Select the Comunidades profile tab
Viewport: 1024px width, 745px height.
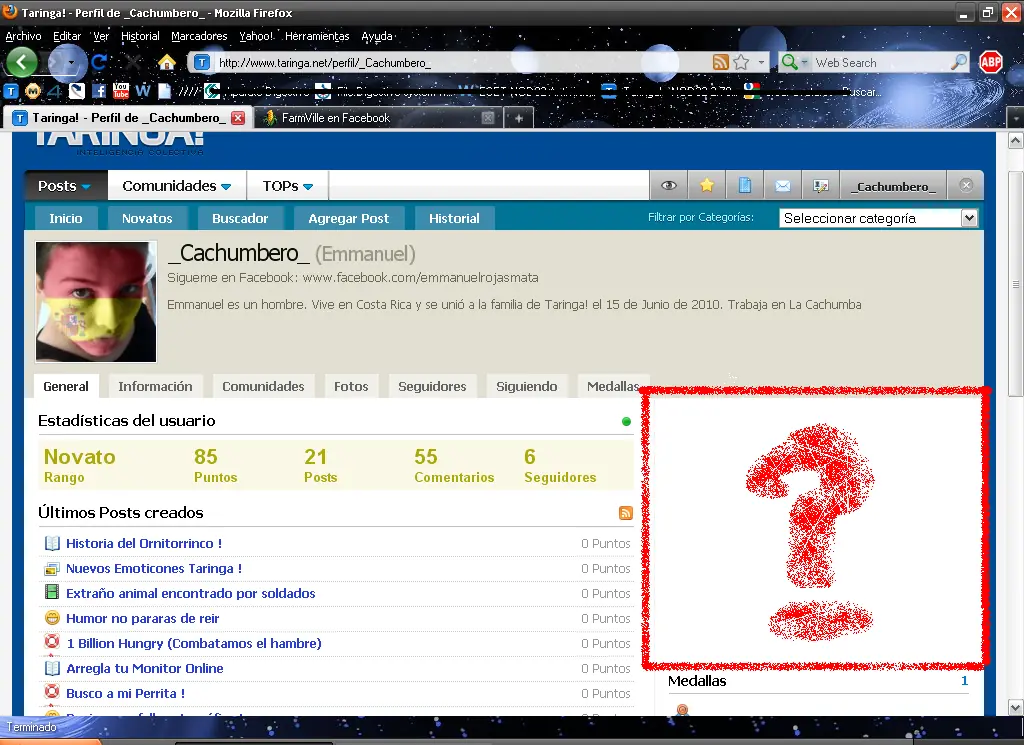[263, 387]
